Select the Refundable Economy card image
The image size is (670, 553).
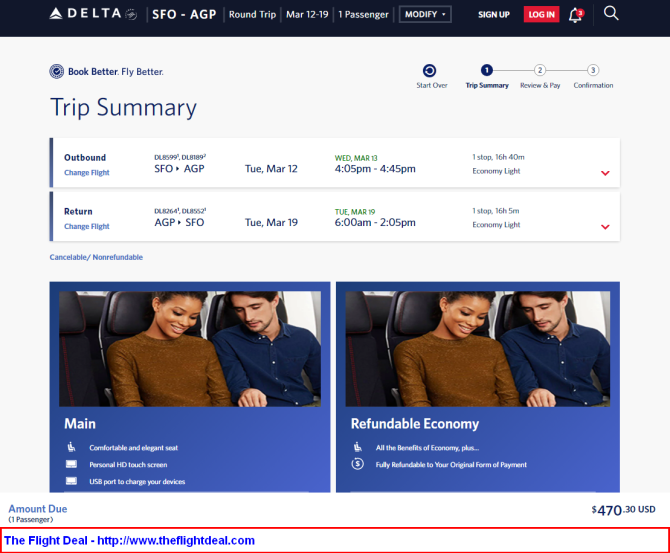(478, 349)
